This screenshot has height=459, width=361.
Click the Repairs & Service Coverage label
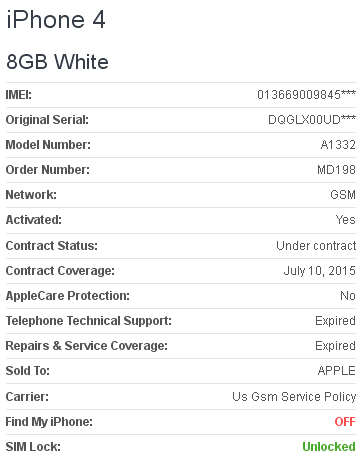pos(87,346)
